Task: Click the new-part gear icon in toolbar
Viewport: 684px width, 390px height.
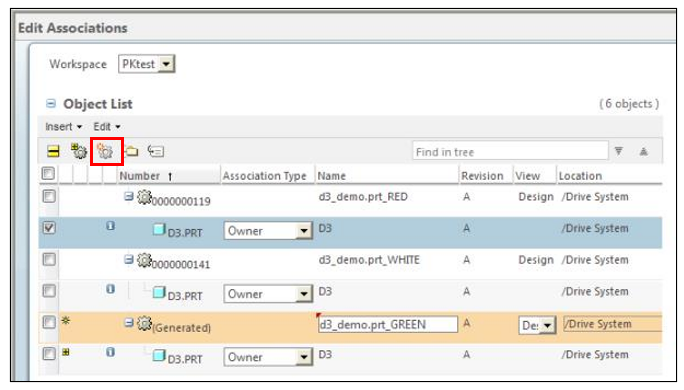Action: (x=105, y=151)
